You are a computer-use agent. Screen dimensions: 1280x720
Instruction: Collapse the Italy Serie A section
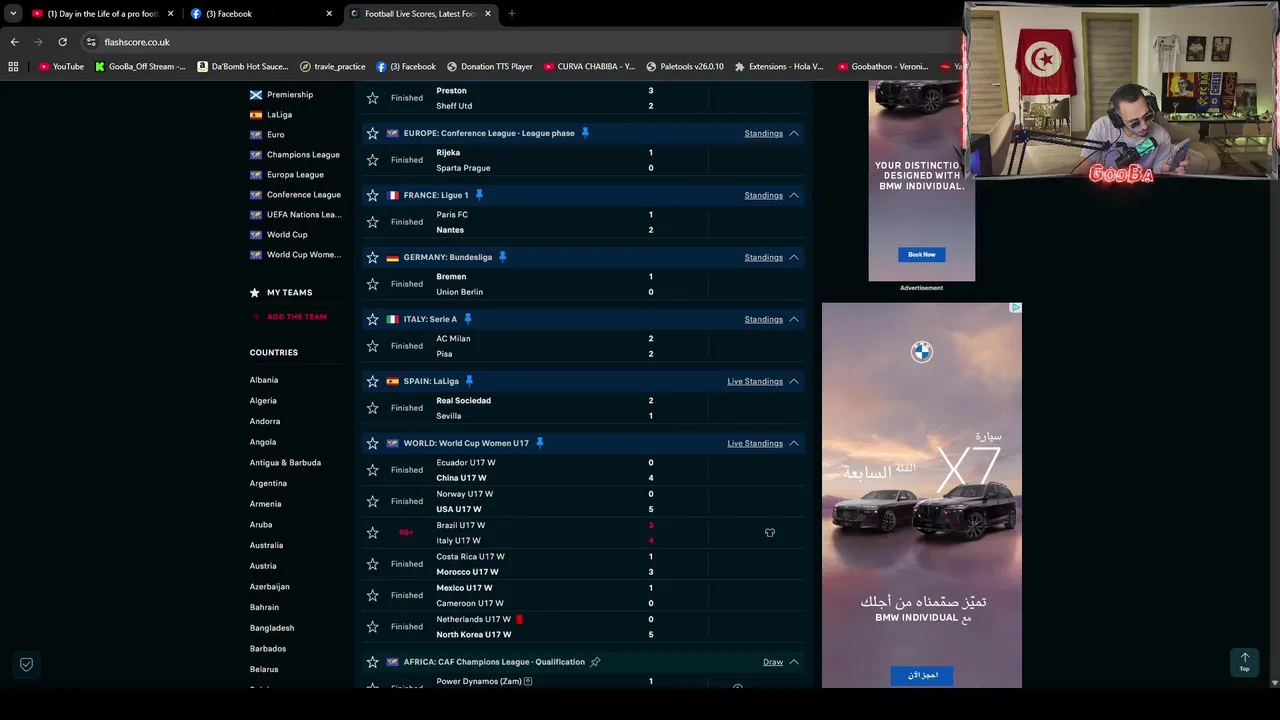794,319
